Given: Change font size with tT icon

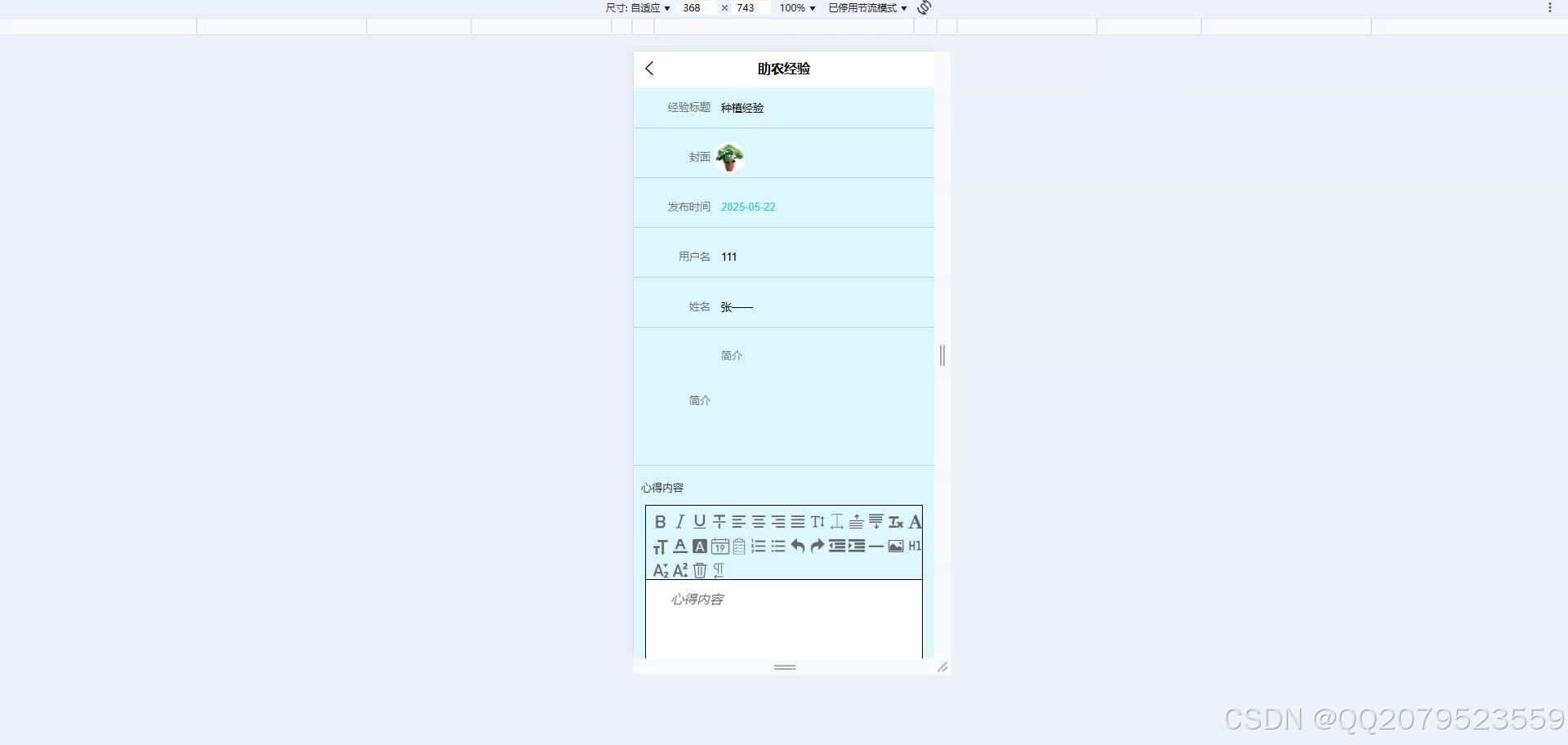Looking at the screenshot, I should [661, 546].
